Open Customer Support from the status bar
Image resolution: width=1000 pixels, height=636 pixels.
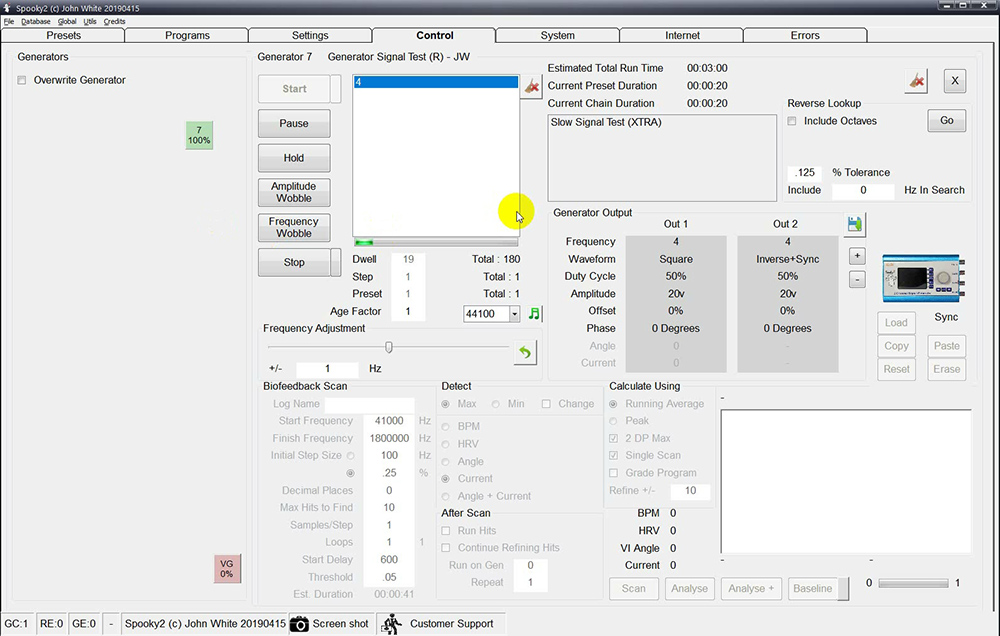point(451,624)
